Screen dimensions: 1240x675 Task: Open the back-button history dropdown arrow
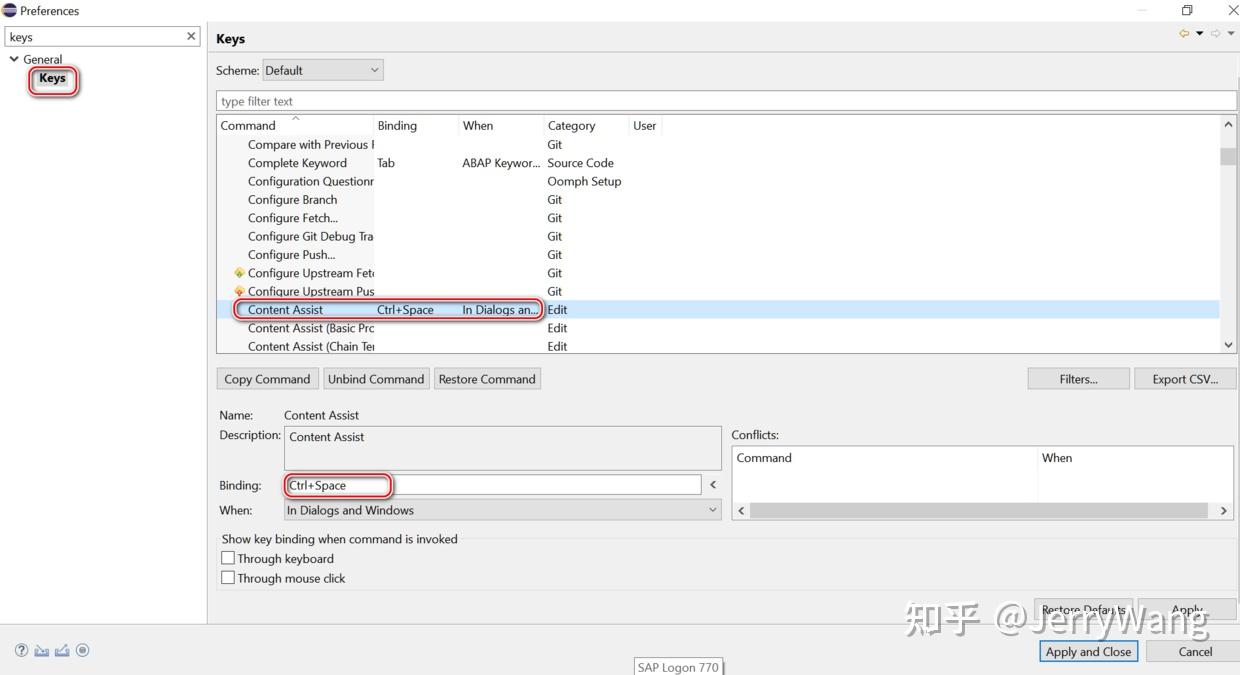point(1199,33)
